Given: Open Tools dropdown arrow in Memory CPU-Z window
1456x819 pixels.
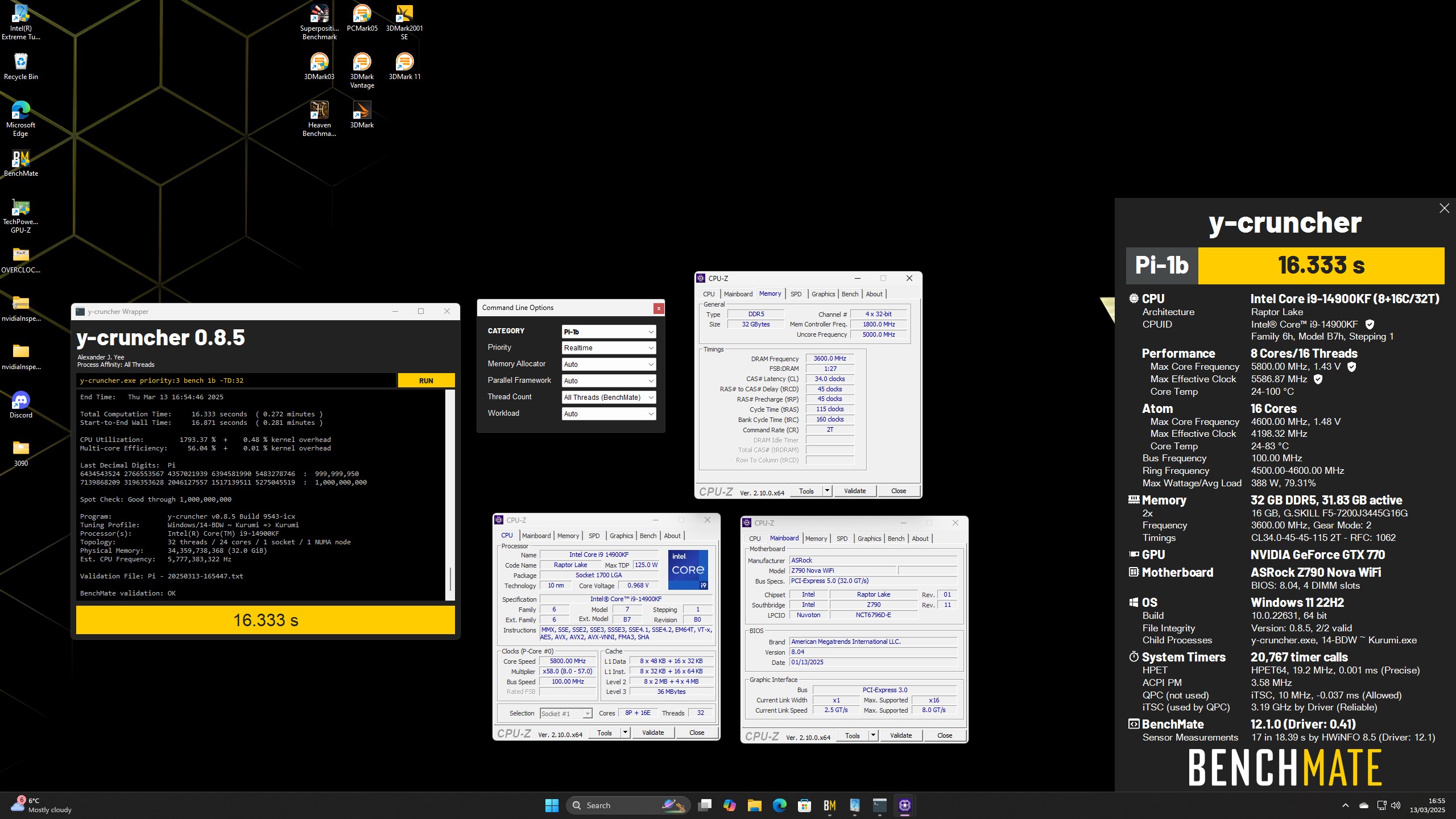Looking at the screenshot, I should coord(827,491).
